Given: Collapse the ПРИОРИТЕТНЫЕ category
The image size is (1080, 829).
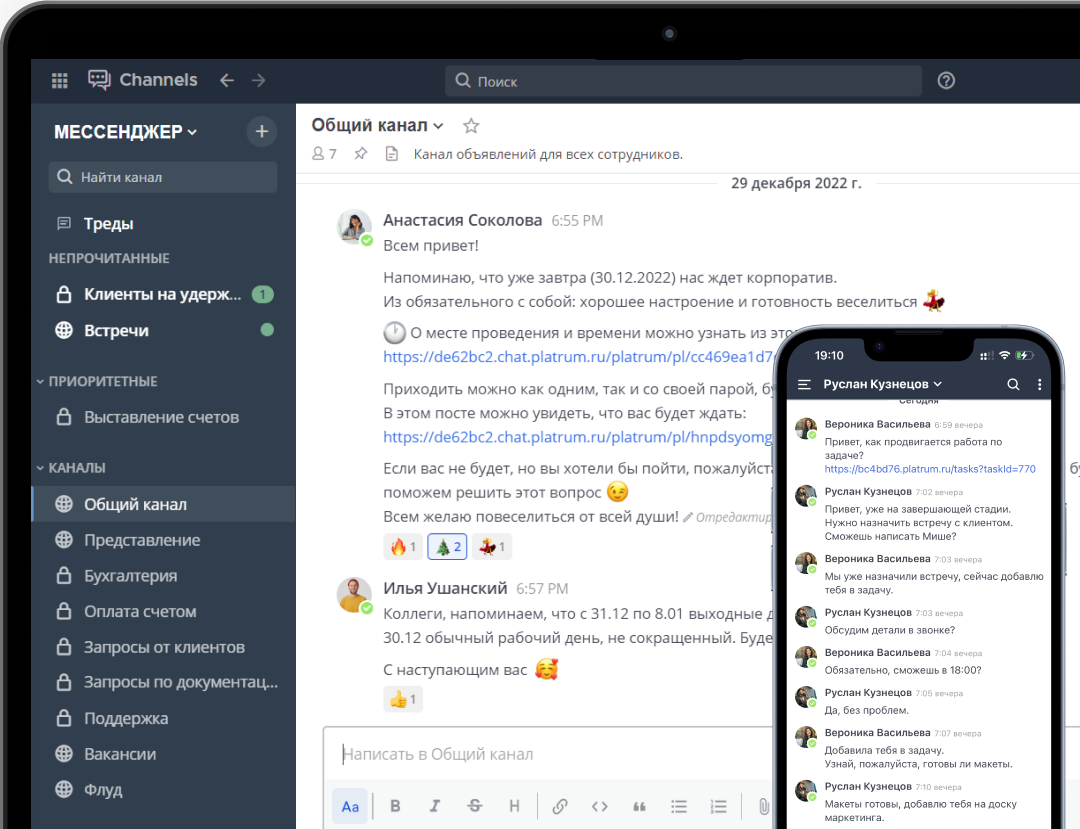Looking at the screenshot, I should (x=97, y=381).
